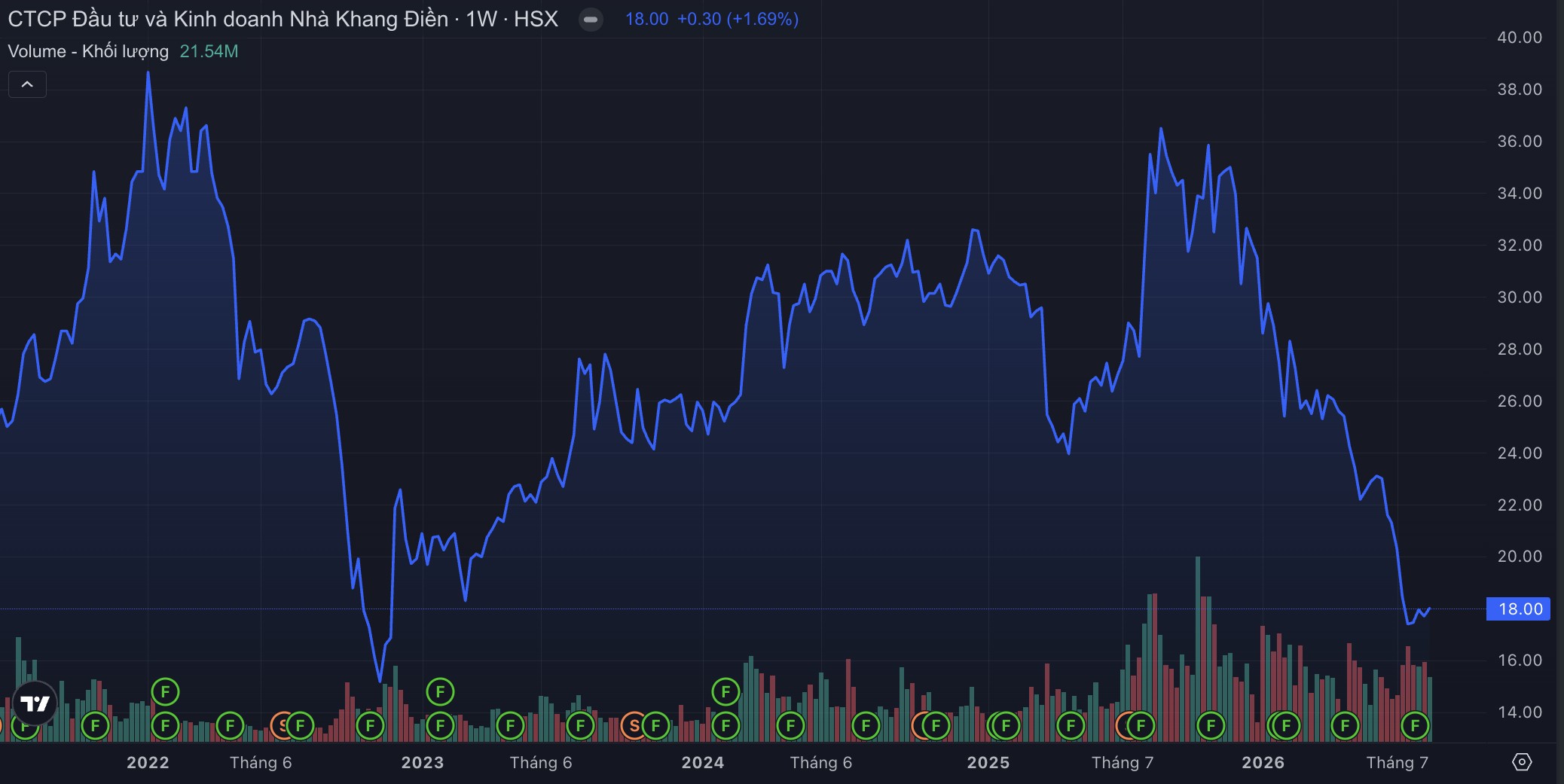The height and width of the screenshot is (784, 1564).
Task: Click the Tháng 6 label between 2022 and 2023
Action: point(261,762)
